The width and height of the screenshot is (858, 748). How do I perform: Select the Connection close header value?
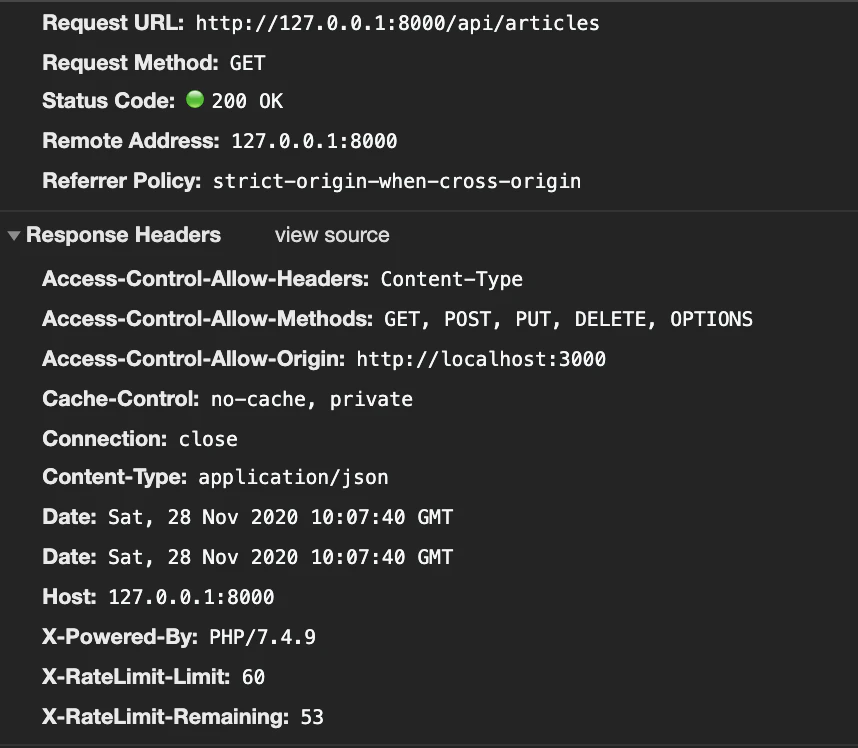tap(208, 439)
